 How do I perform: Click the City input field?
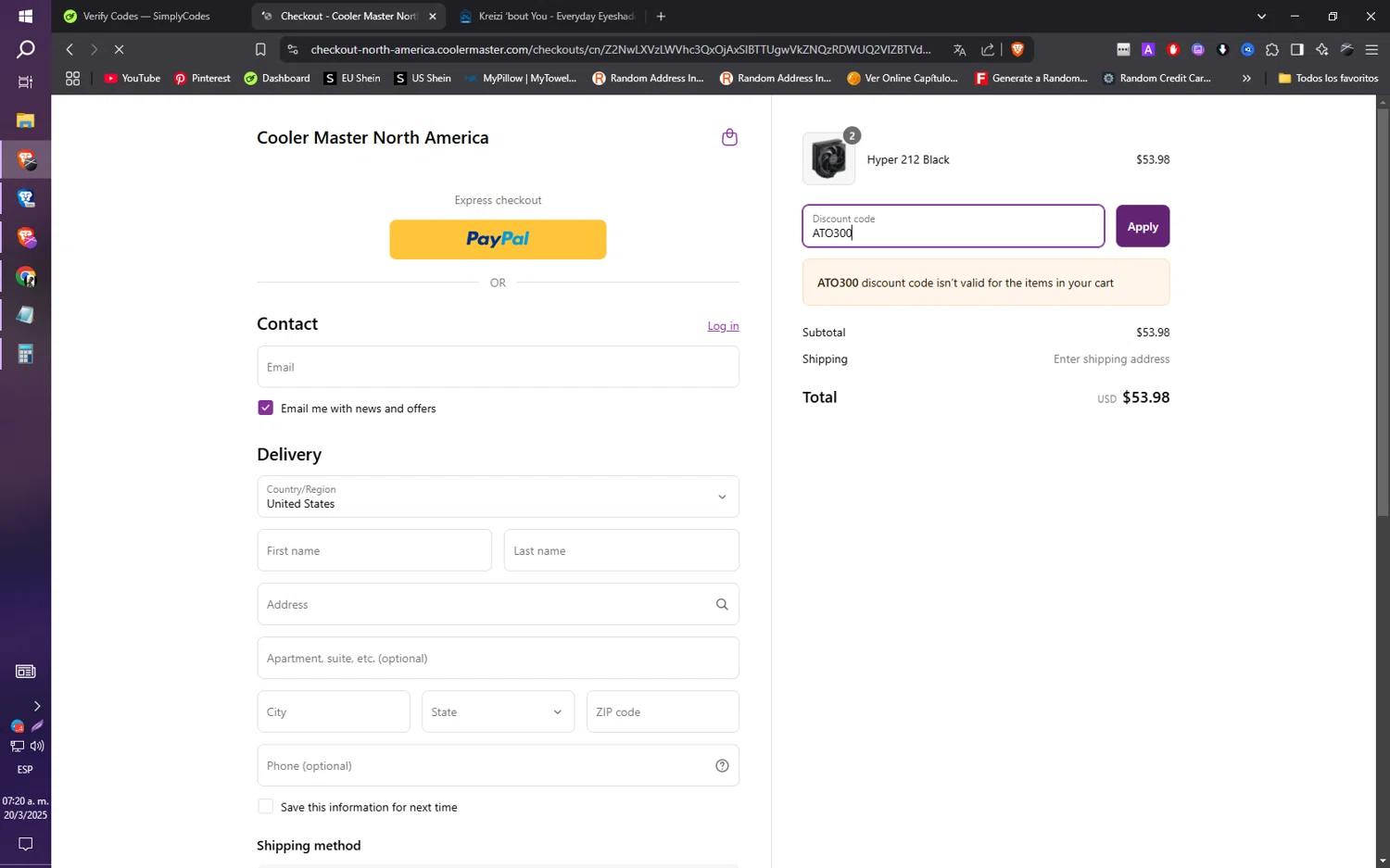(334, 711)
